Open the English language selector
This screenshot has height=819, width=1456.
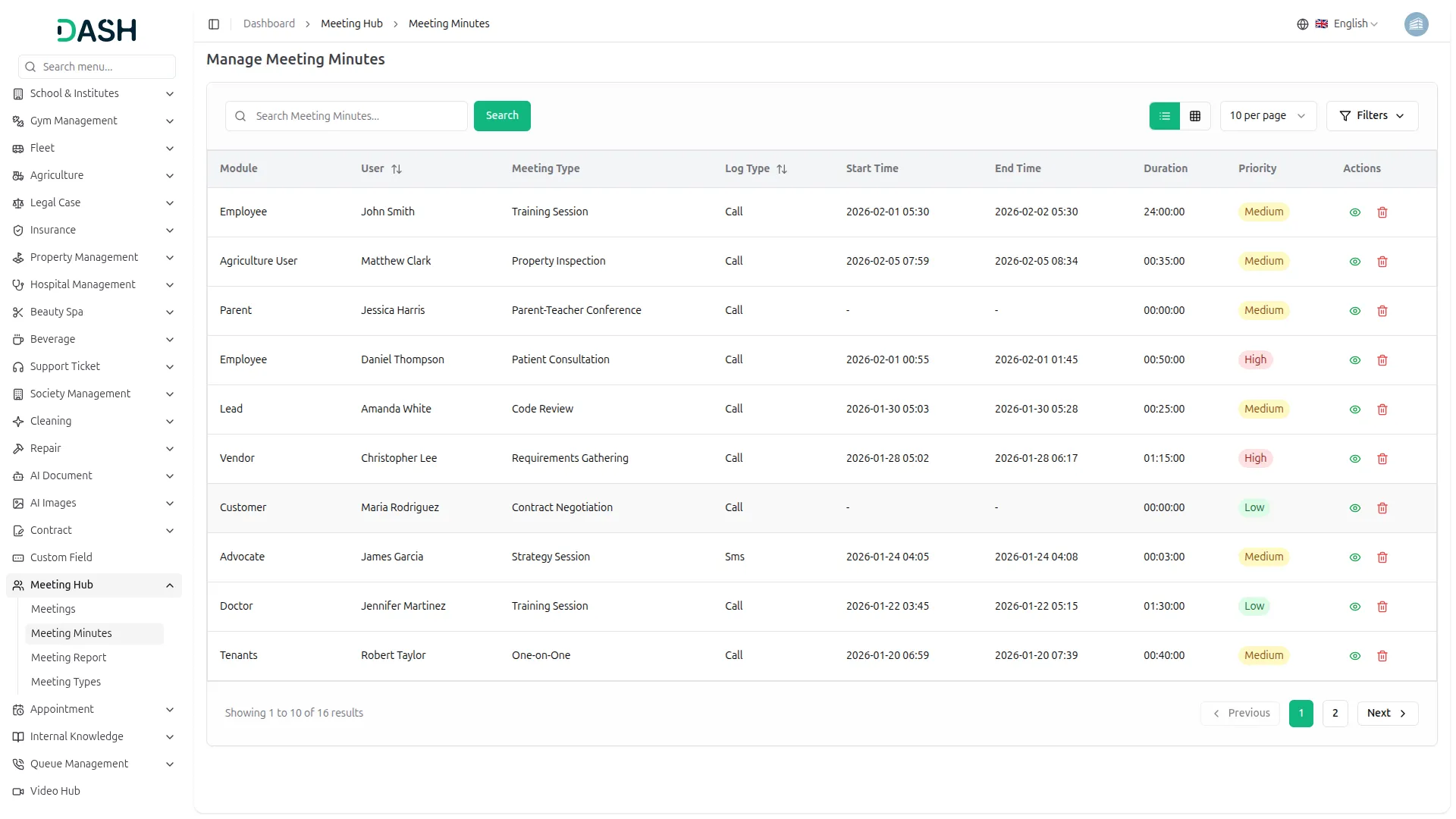[x=1347, y=24]
